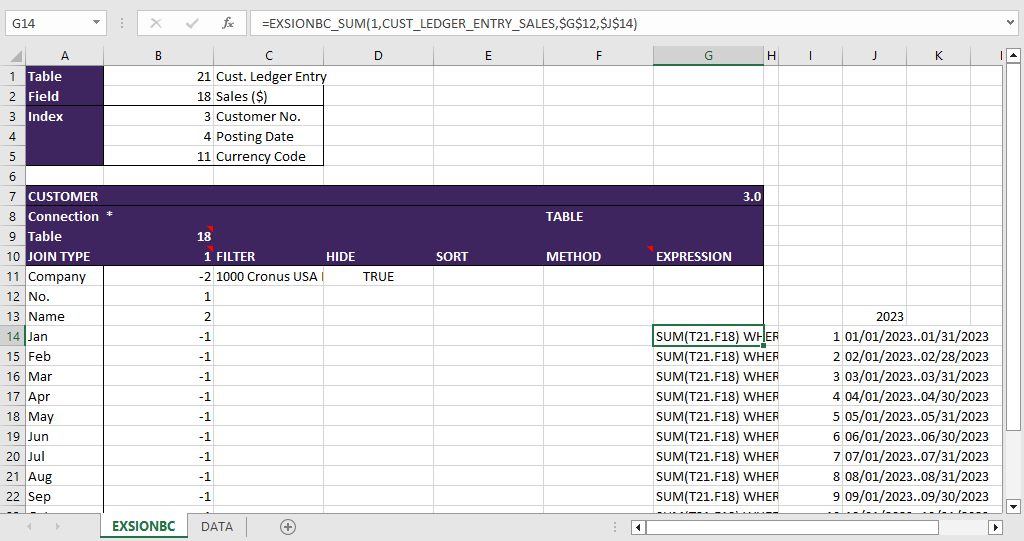Screen dimensions: 1024x541
Task: Click the horizontal scrollbar right arrow
Action: (x=995, y=527)
